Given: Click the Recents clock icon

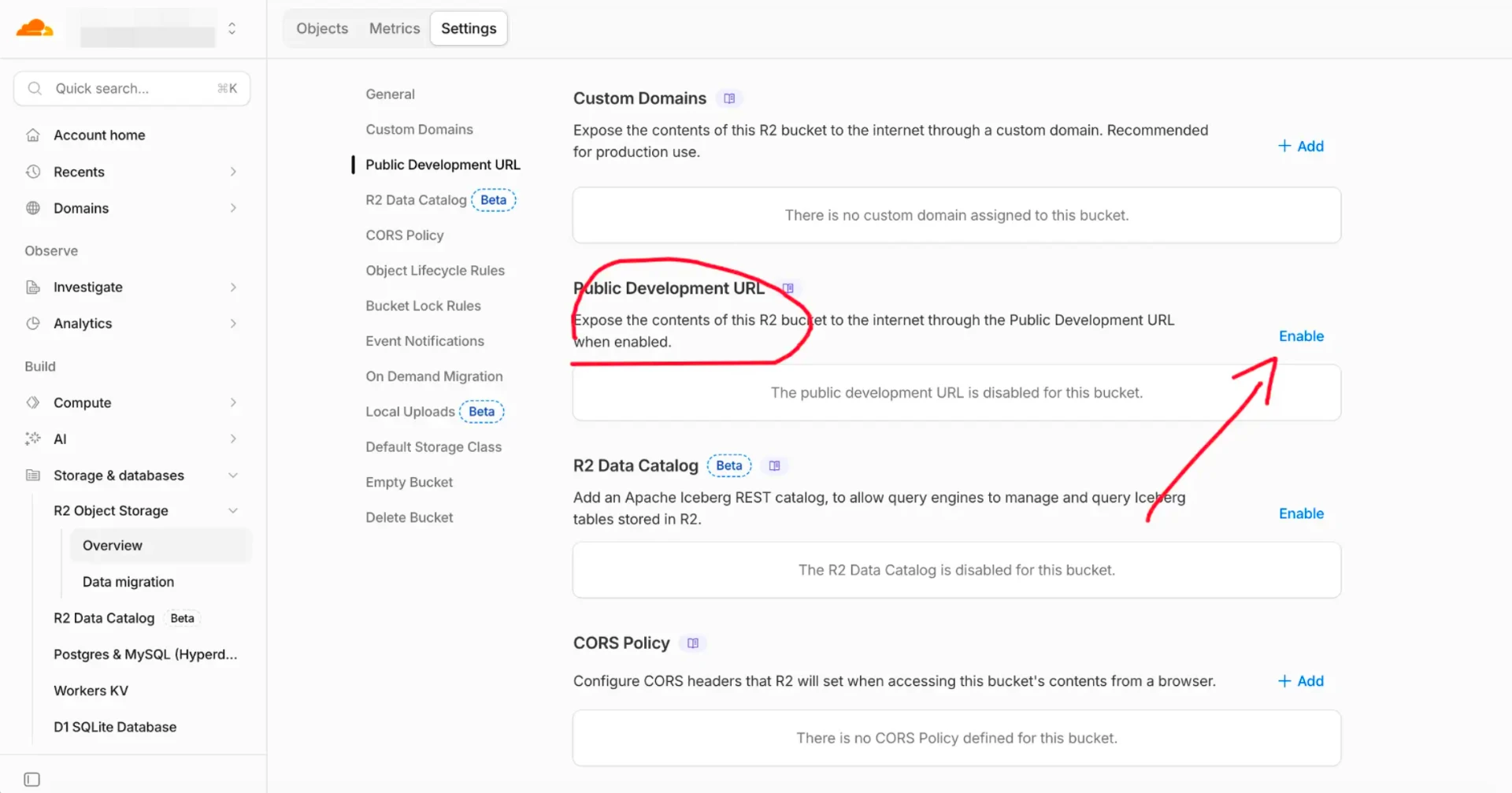Looking at the screenshot, I should pos(33,172).
